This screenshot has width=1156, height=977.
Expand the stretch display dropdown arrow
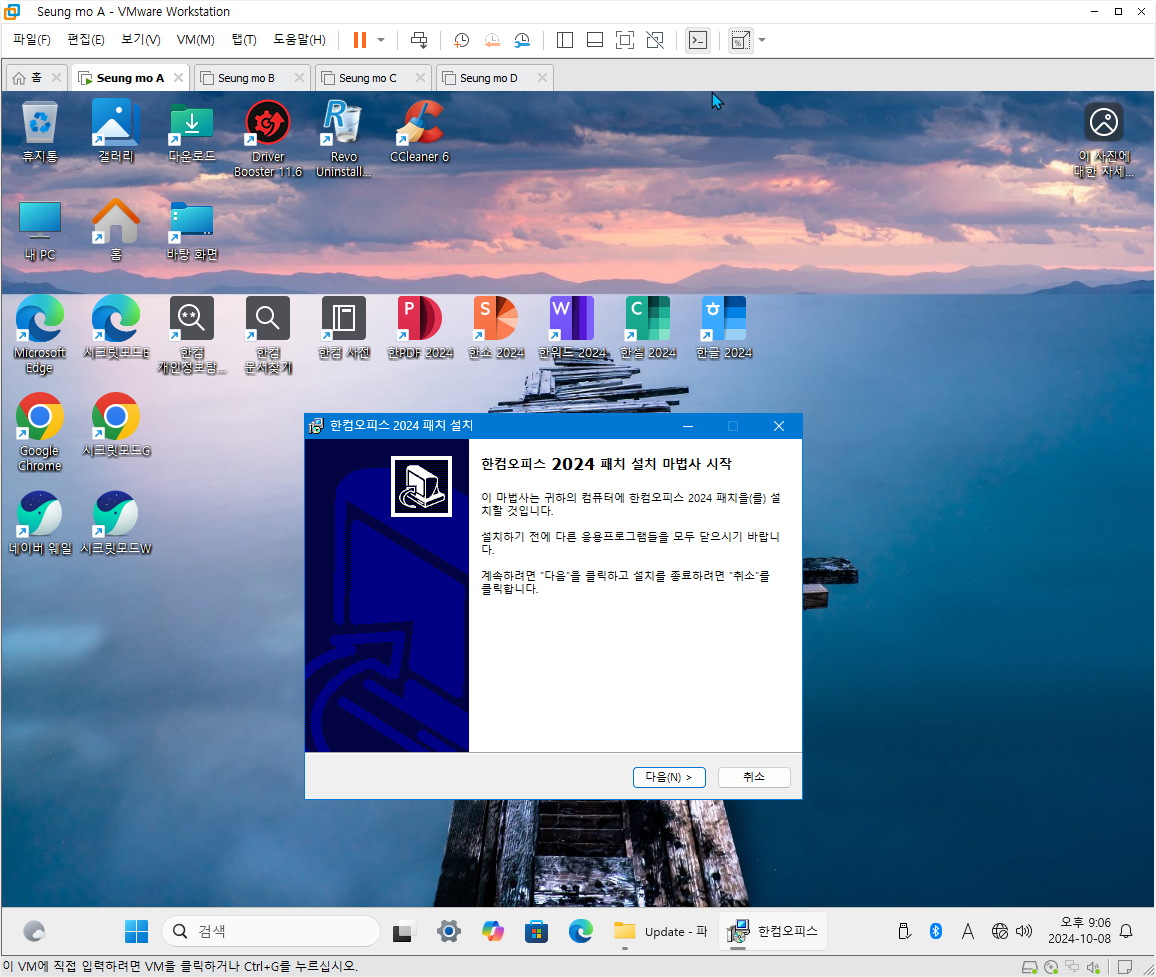[762, 40]
